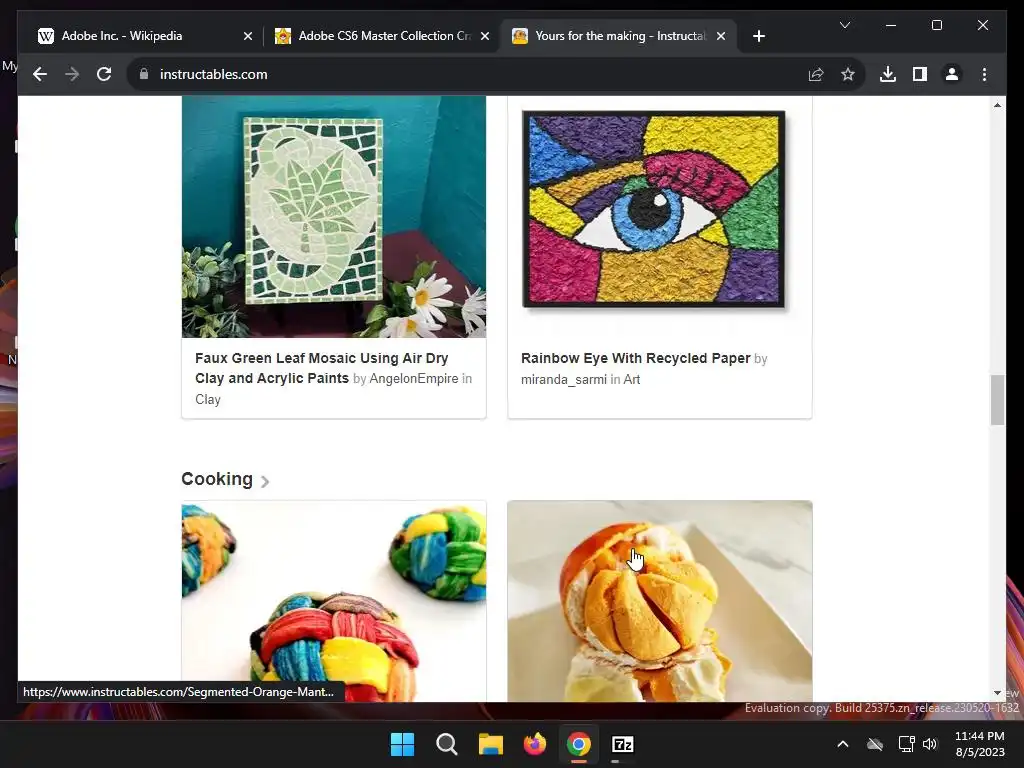Click the Chrome taskbar icon

pyautogui.click(x=579, y=744)
